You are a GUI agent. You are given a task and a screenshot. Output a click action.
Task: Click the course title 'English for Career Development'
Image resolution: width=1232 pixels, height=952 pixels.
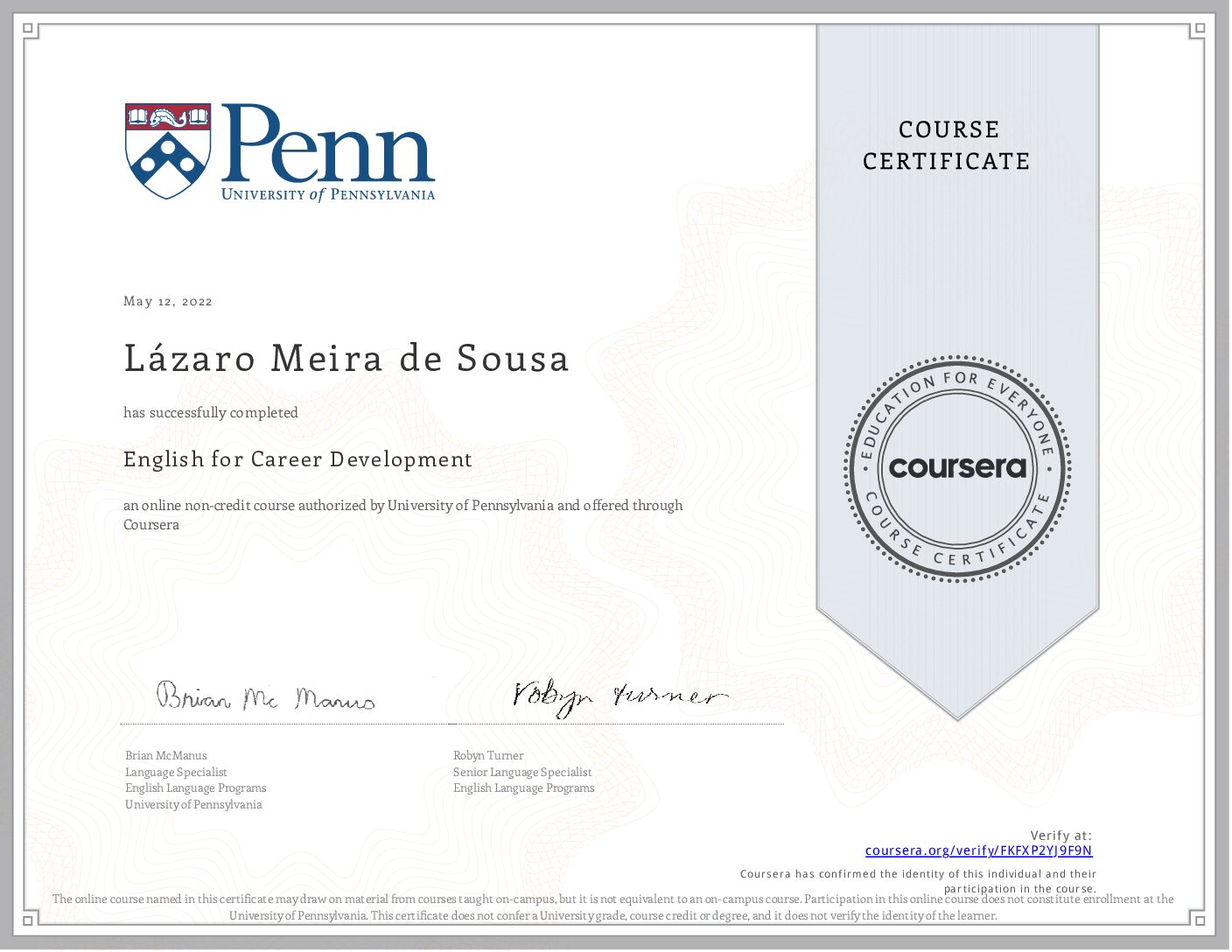click(x=297, y=459)
